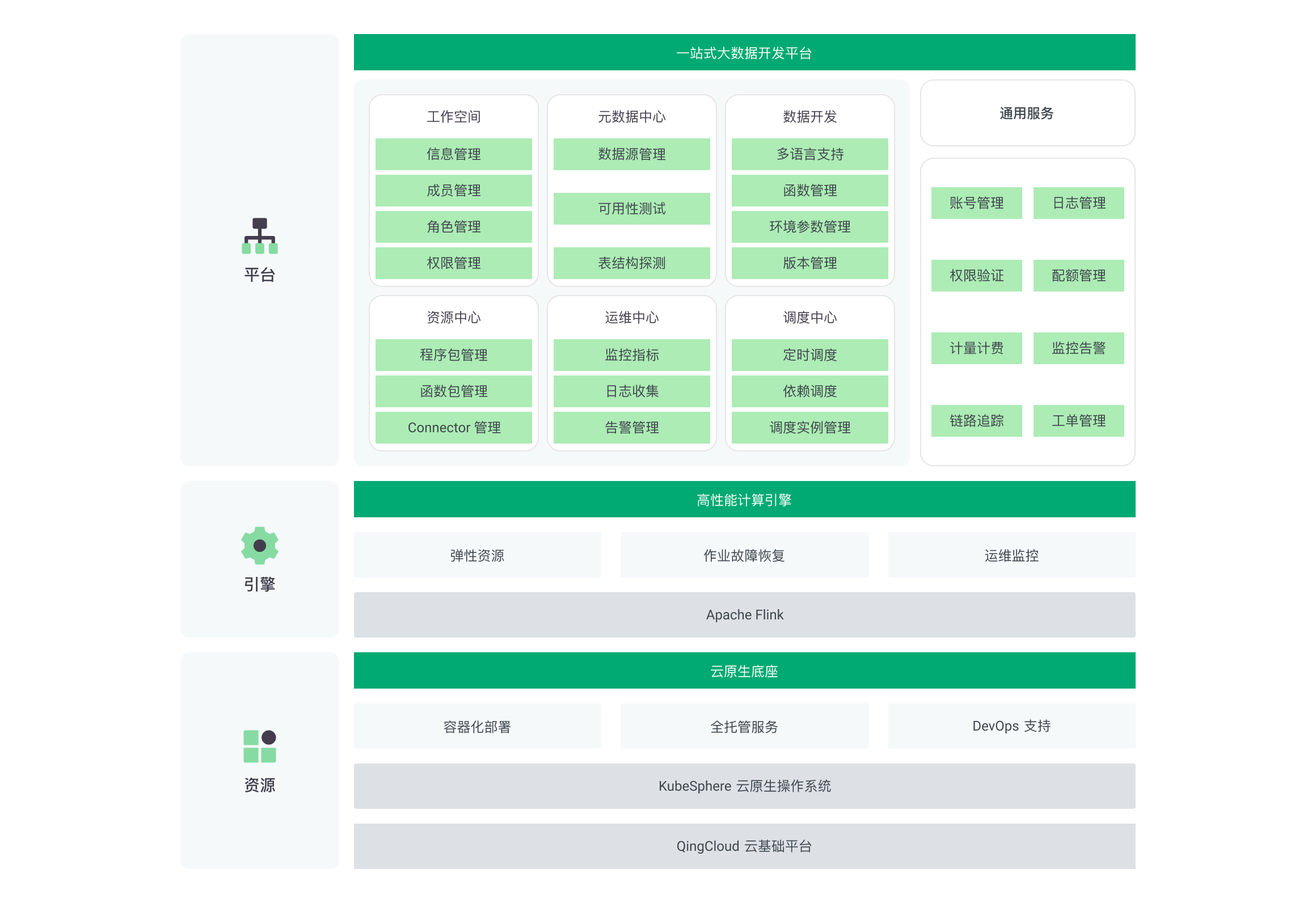Click the 容器化部署 box

click(478, 726)
